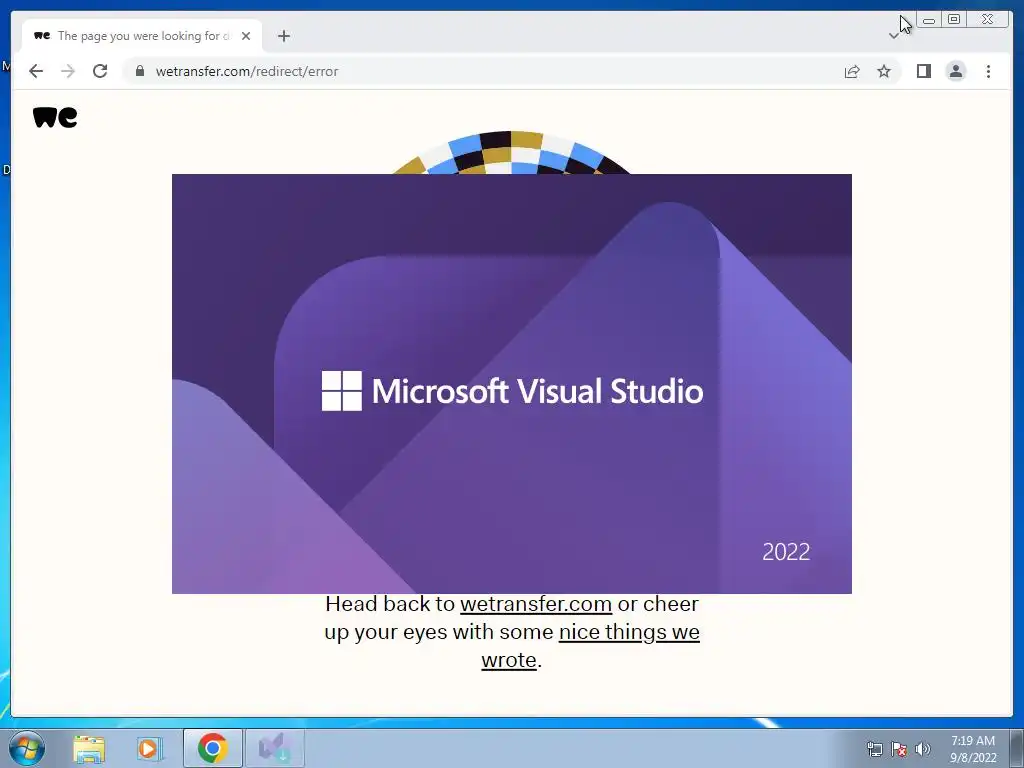Click the Microsoft Visual Studio splash logo

point(512,391)
